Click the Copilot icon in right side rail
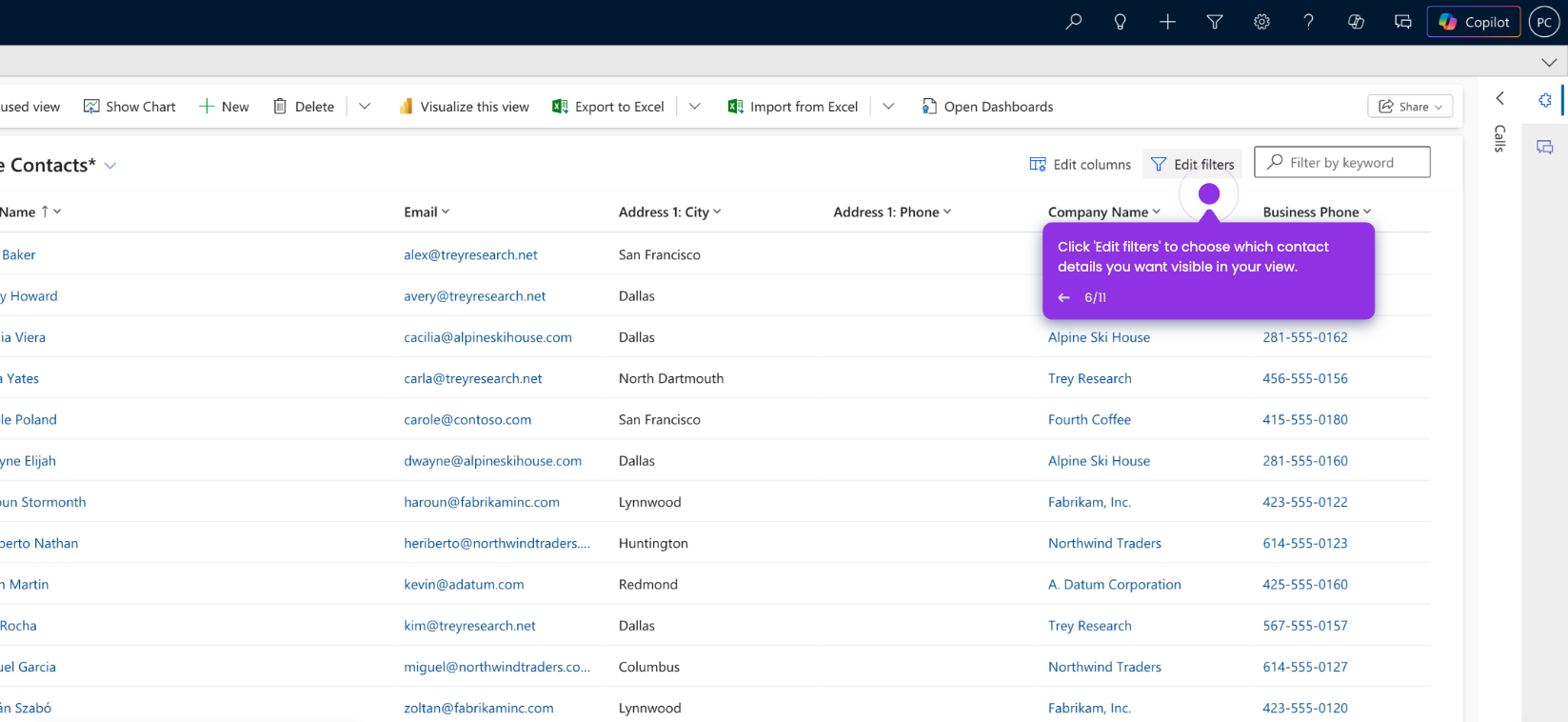The image size is (1568, 722). coord(1545,100)
